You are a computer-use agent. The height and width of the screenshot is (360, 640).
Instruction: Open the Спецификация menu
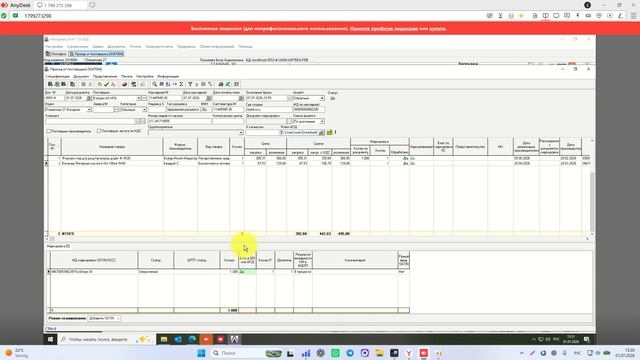click(x=58, y=76)
